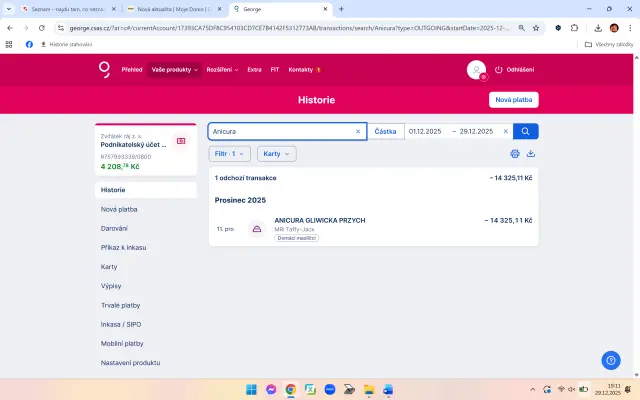Viewport: 640px width, 400px height.
Task: Click the account card icon
Action: point(181,142)
